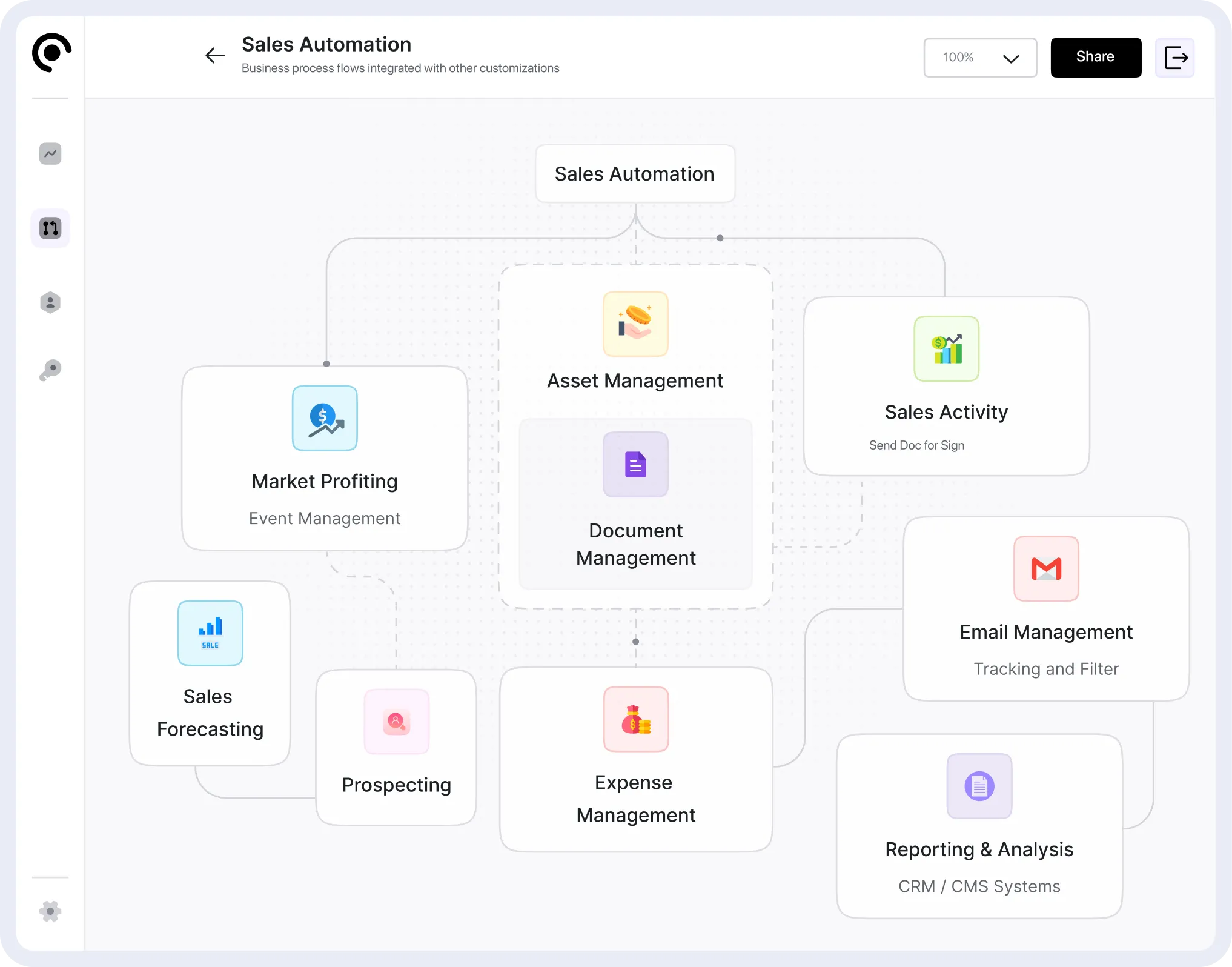Select the Expense Management money-bag icon
Image resolution: width=1232 pixels, height=967 pixels.
tap(636, 719)
